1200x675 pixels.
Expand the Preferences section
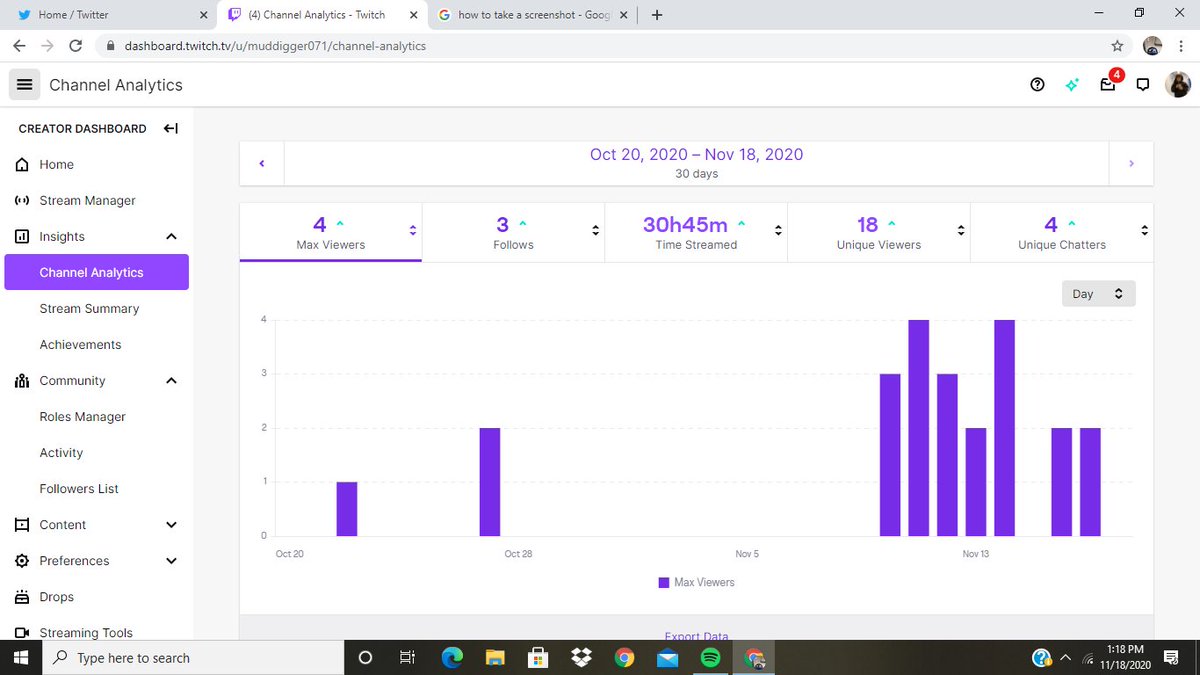(171, 560)
